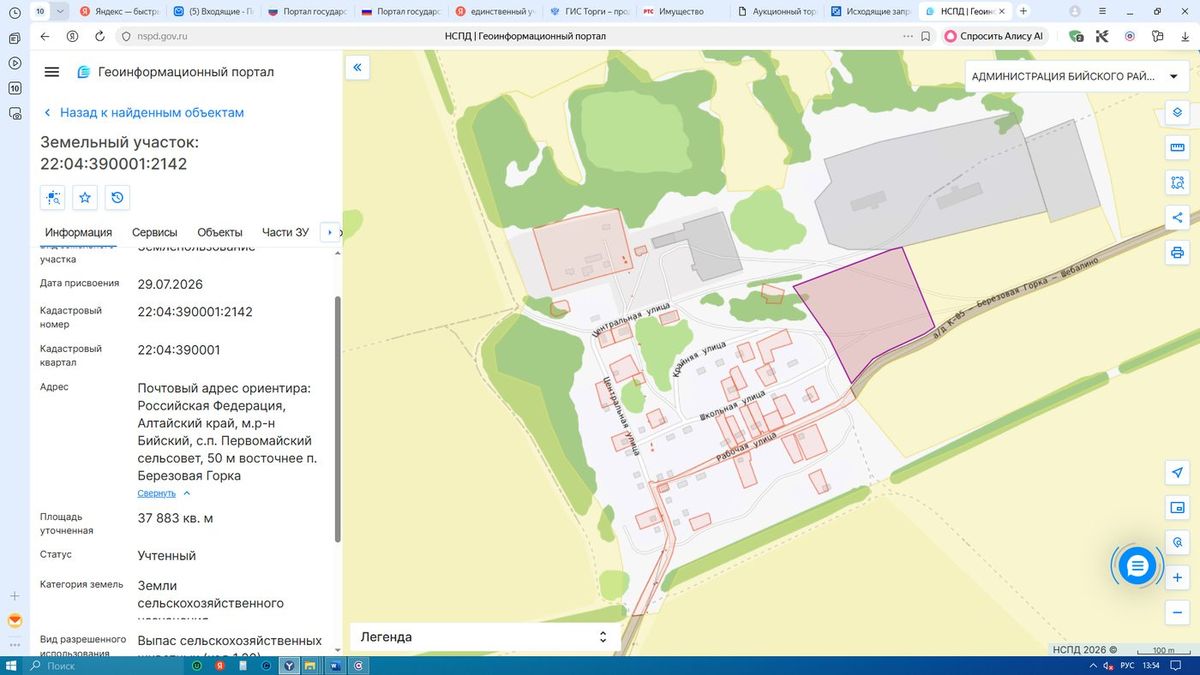The image size is (1200, 675).
Task: Go back with browser back arrow
Action: click(x=45, y=36)
